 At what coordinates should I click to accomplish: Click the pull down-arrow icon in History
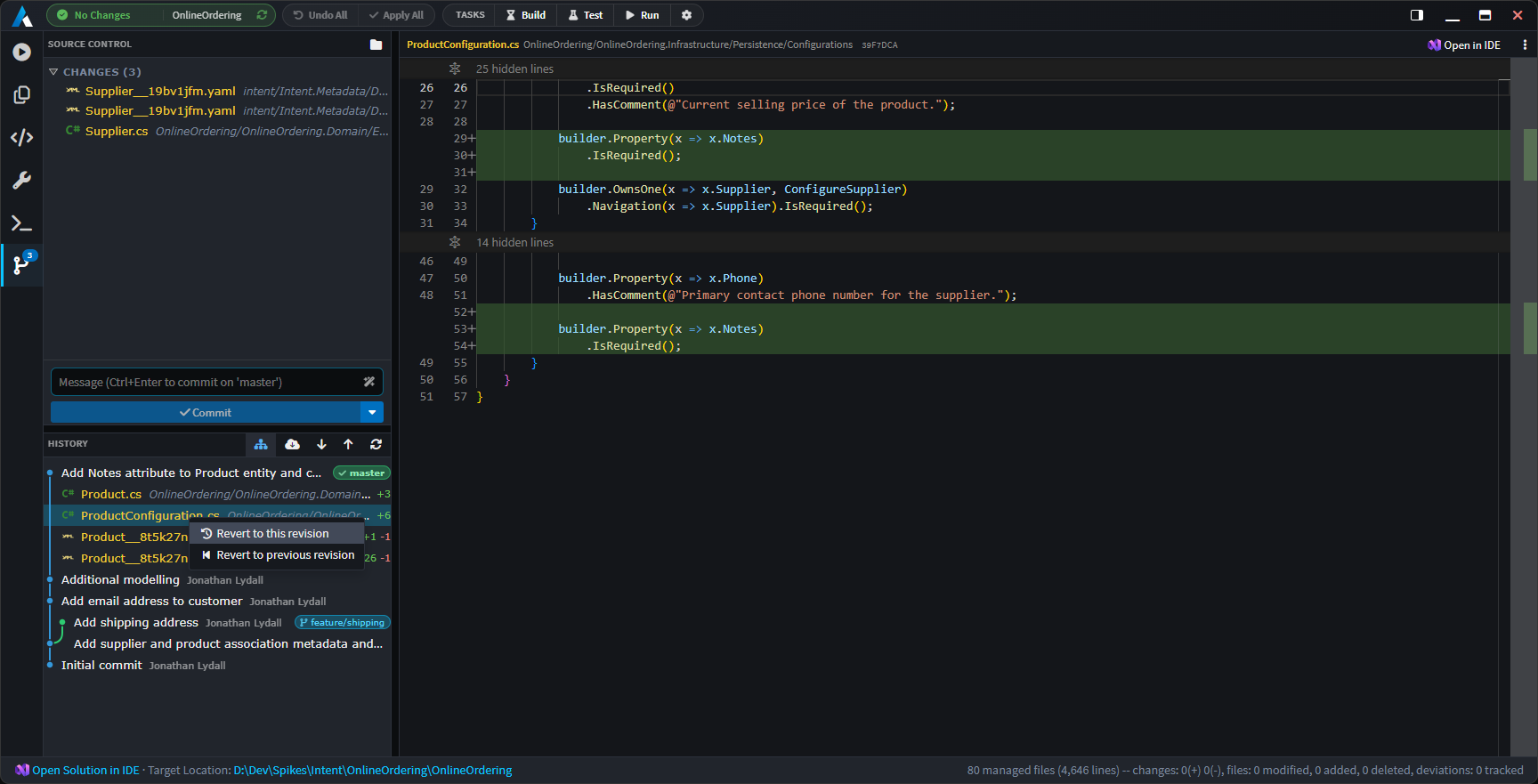pyautogui.click(x=321, y=444)
